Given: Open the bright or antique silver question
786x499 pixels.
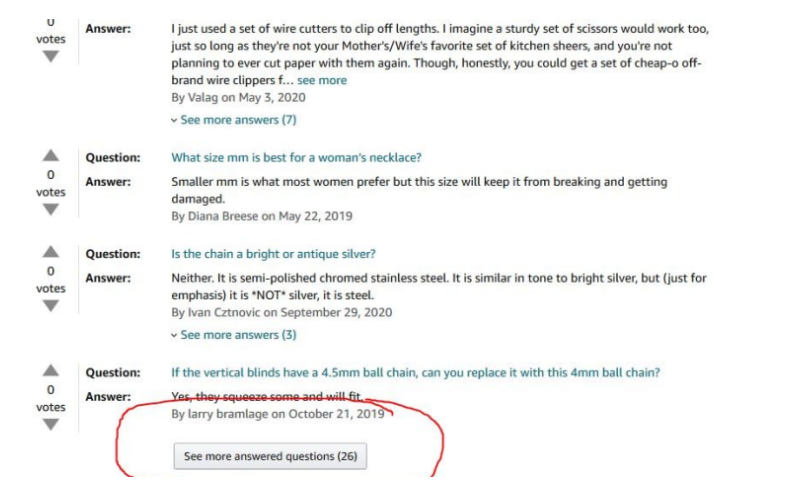Looking at the screenshot, I should coord(273,253).
